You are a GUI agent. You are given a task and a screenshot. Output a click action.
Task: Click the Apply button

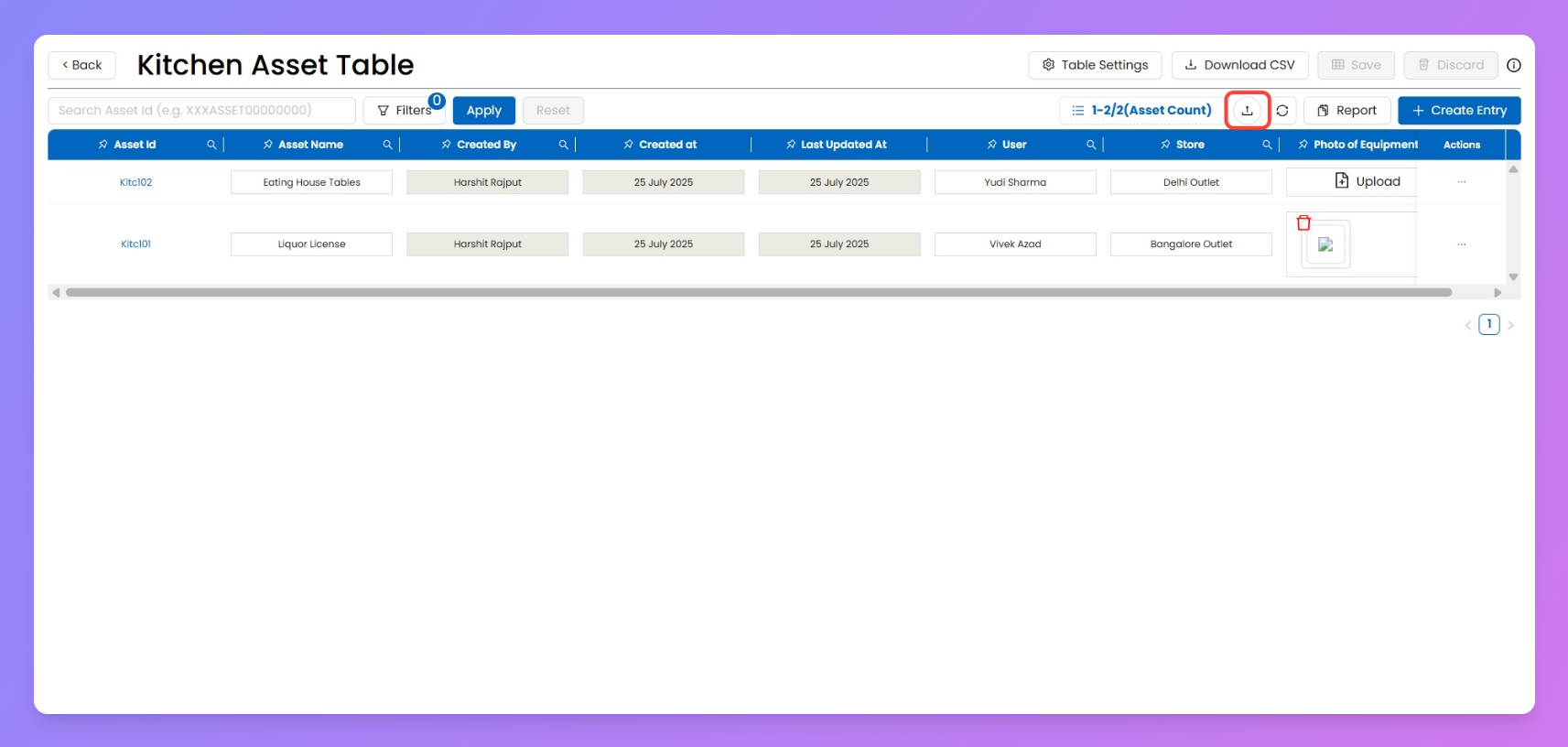point(484,110)
